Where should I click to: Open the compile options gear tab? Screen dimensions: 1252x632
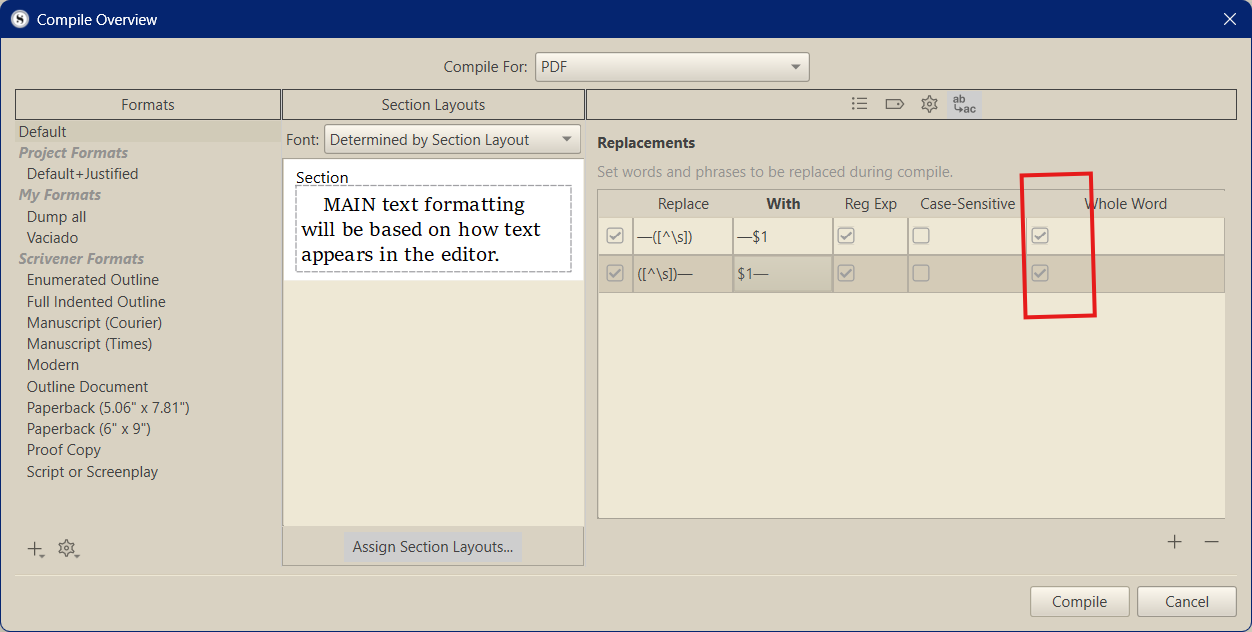[929, 104]
